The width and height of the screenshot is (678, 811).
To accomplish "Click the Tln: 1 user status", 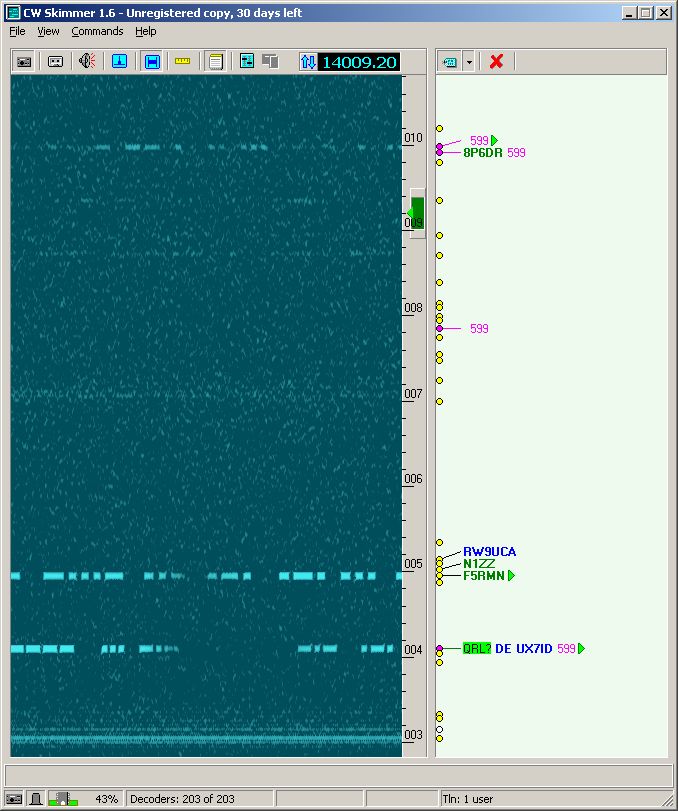I will [468, 799].
